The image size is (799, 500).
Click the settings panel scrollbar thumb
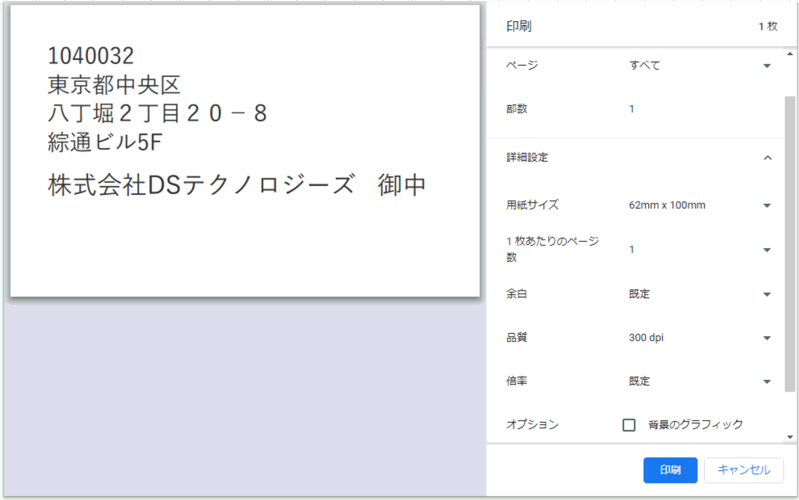point(789,244)
